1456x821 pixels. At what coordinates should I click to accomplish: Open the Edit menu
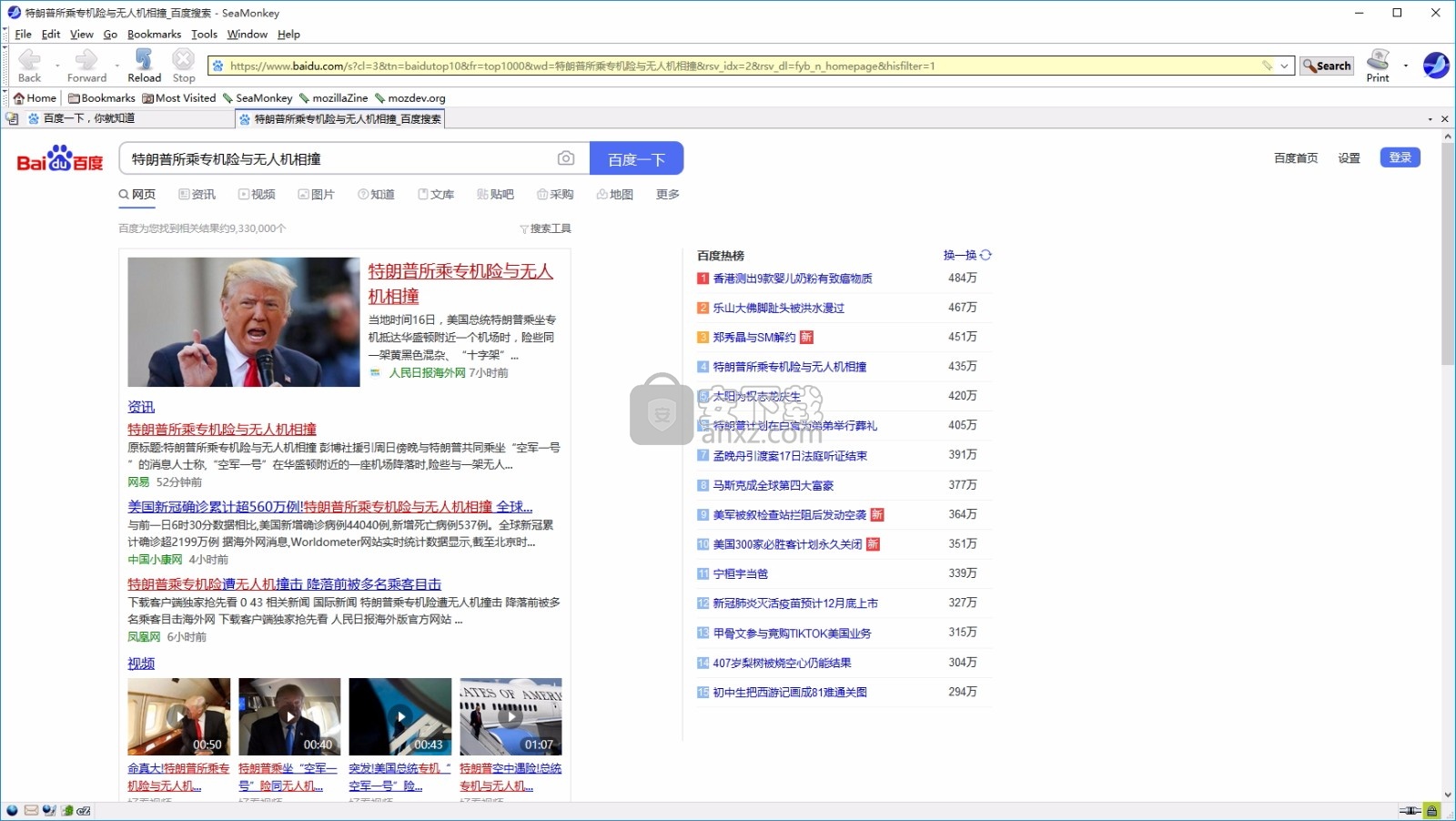click(x=51, y=35)
